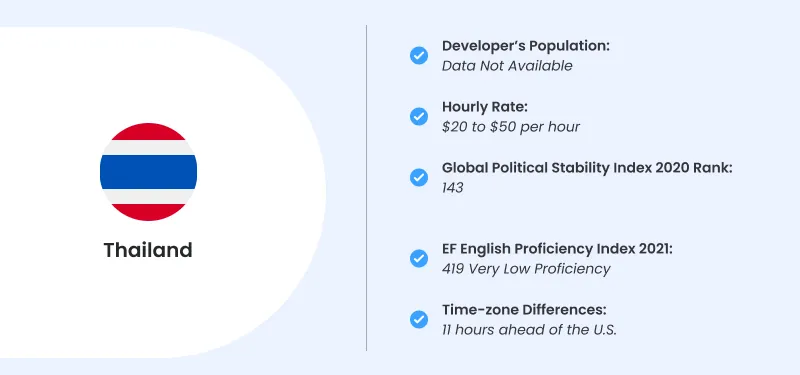Click checkmark beside Time-zone Differences
Viewport: 800px width, 375px height.
tap(419, 320)
